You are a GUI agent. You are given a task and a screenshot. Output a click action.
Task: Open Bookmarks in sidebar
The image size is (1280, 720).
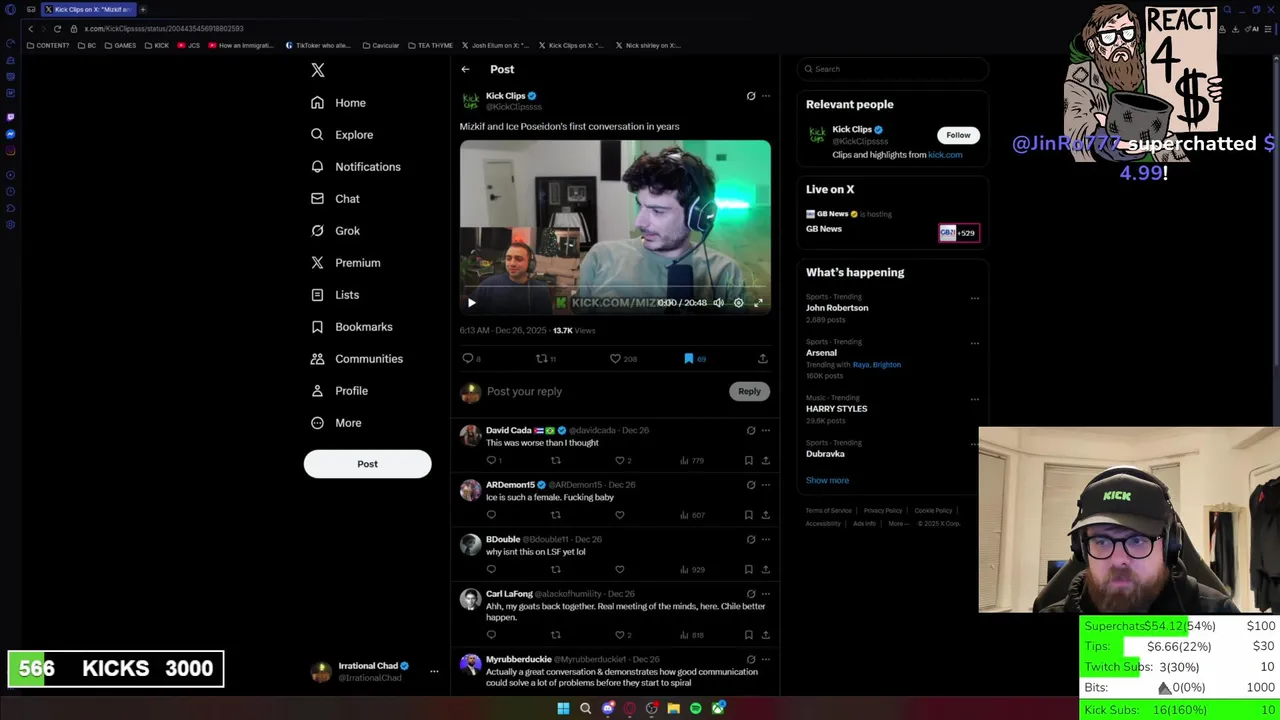[351, 327]
